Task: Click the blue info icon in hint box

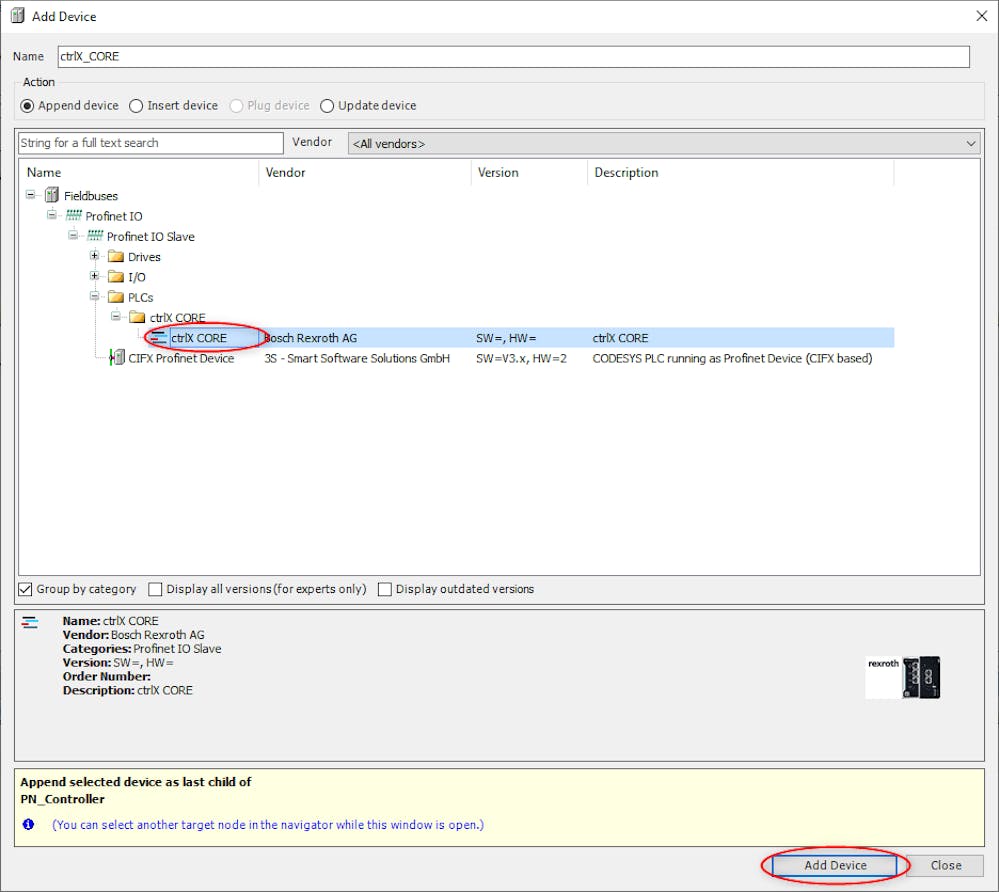Action: click(x=28, y=824)
